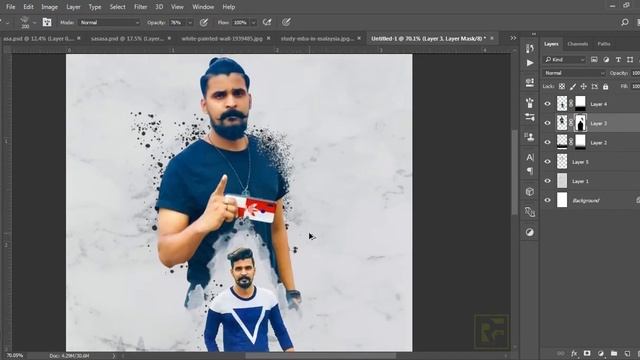
Task: Open the Actions panel play icon
Action: click(x=530, y=63)
